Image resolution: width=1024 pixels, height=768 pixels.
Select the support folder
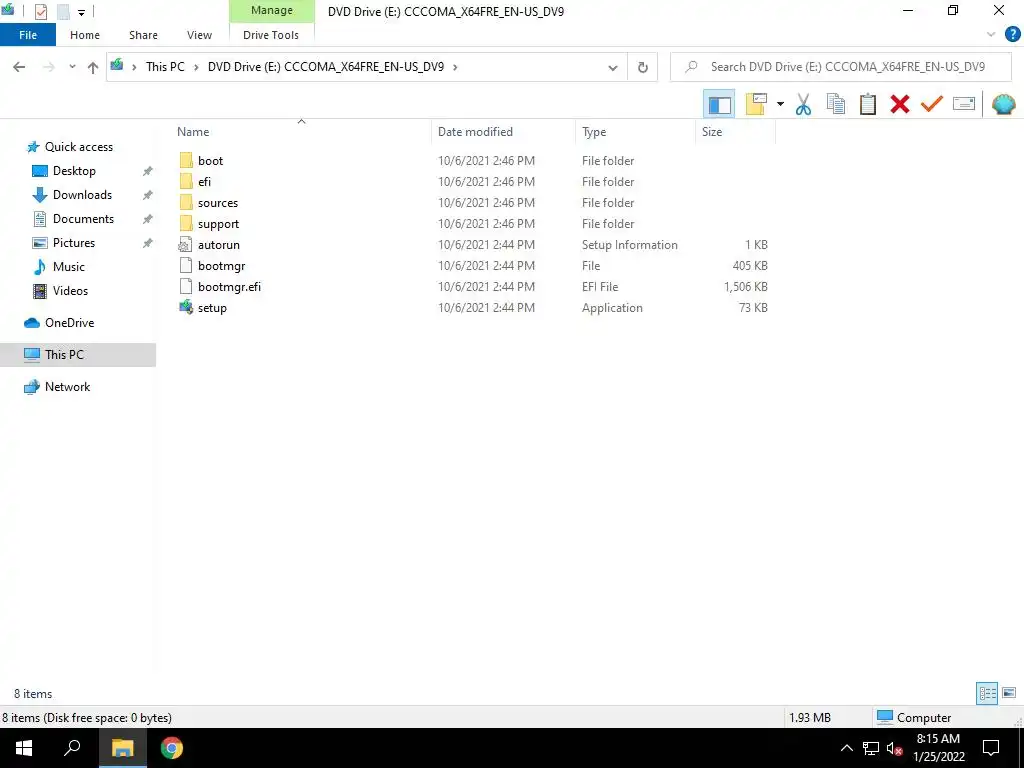(x=218, y=224)
